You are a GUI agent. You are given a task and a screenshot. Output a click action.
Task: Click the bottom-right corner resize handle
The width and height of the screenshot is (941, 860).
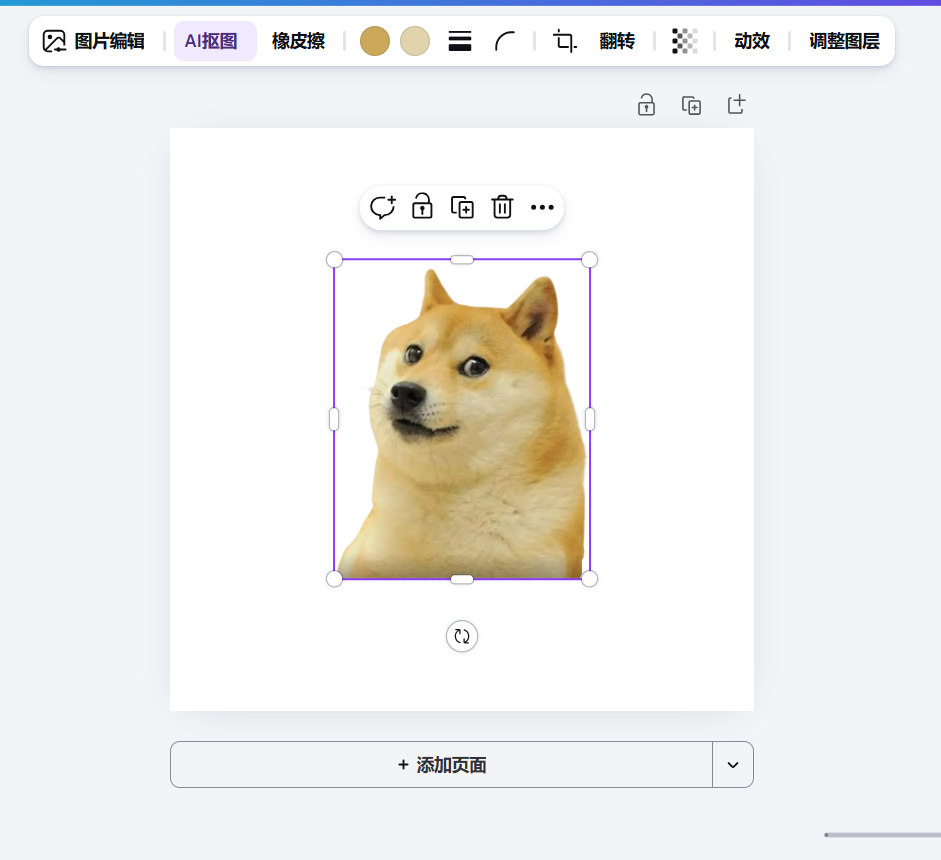(590, 579)
